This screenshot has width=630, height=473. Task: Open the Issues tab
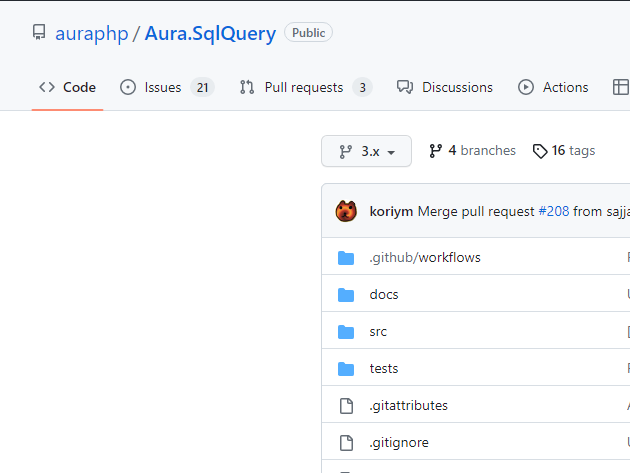click(x=167, y=87)
